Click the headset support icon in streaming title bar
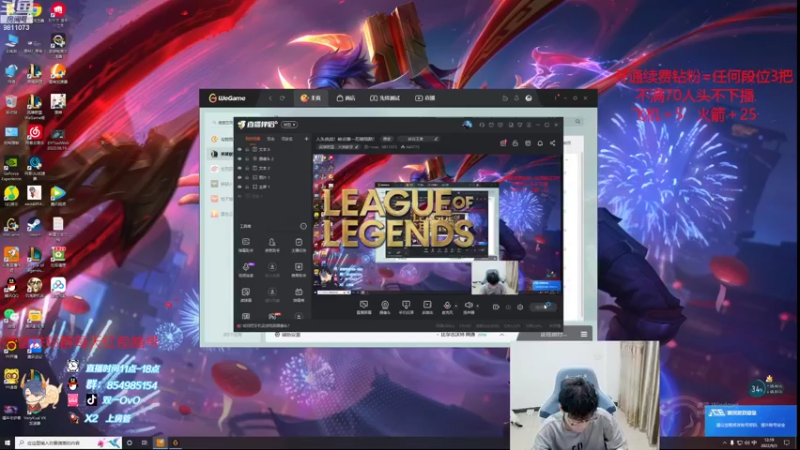The image size is (800, 450). click(x=482, y=124)
